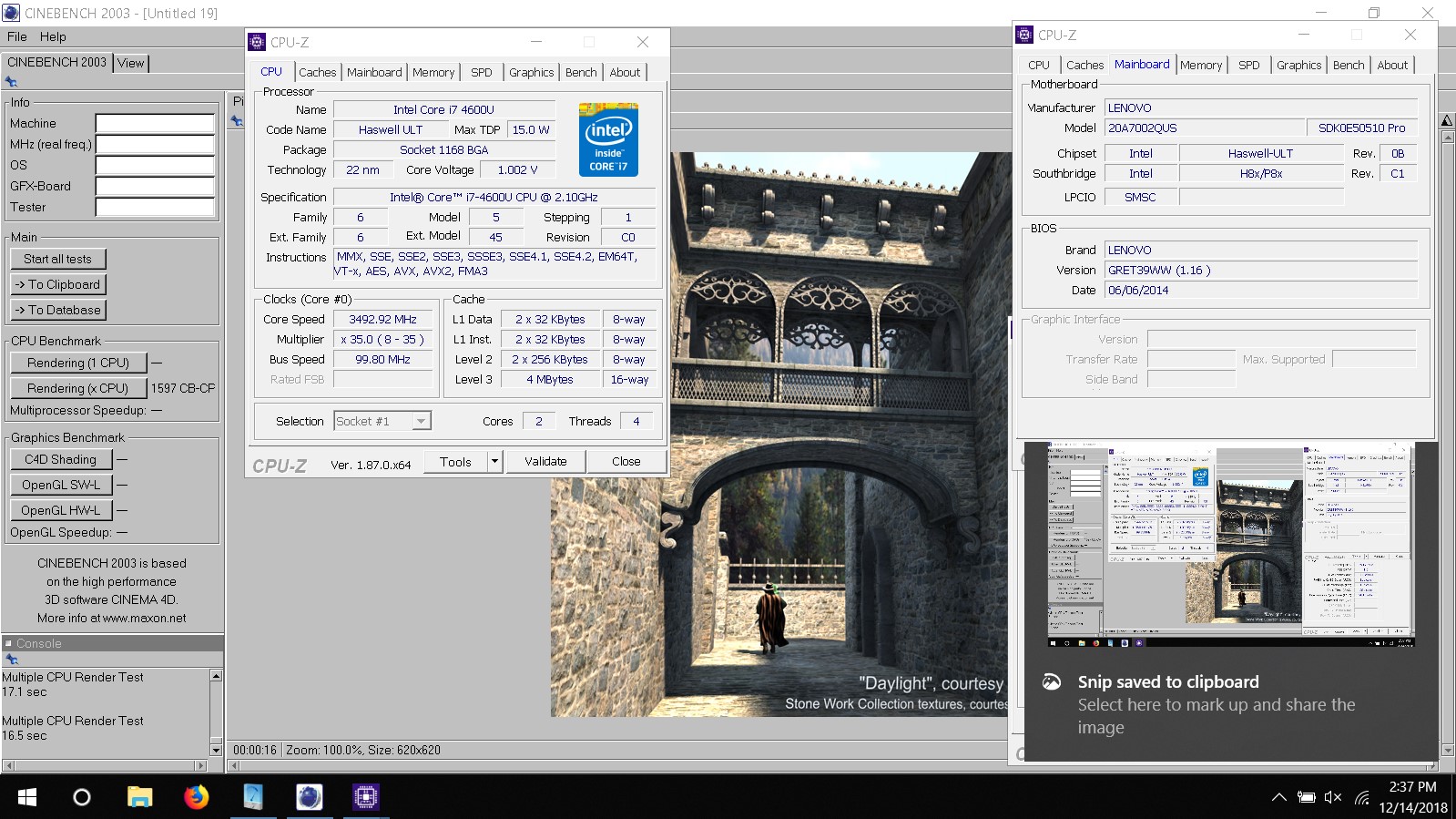Switch to CPU-Z from the taskbar
This screenshot has width=1456, height=819.
365,797
